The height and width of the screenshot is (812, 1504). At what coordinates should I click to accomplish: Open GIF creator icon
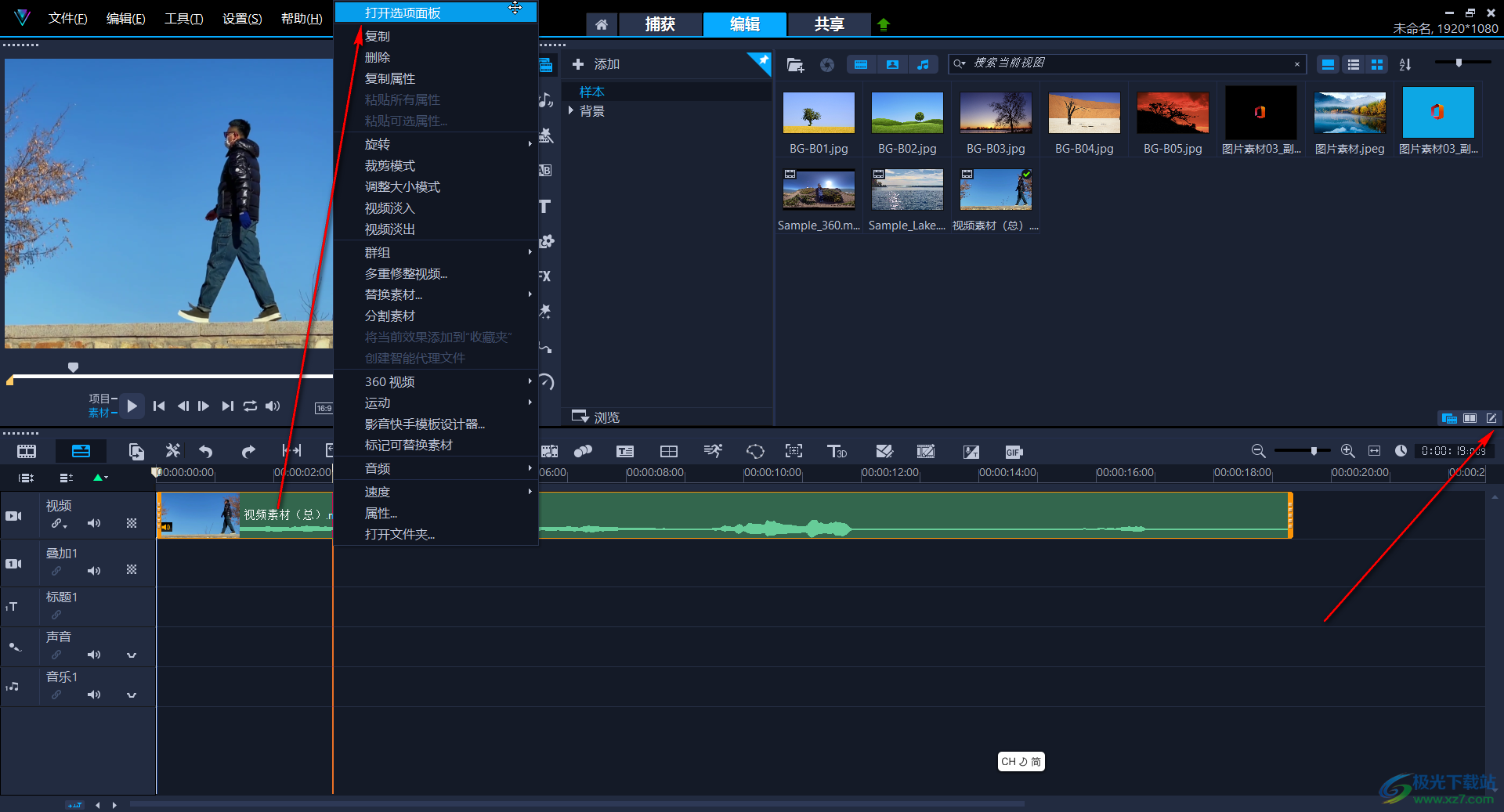[x=1014, y=452]
